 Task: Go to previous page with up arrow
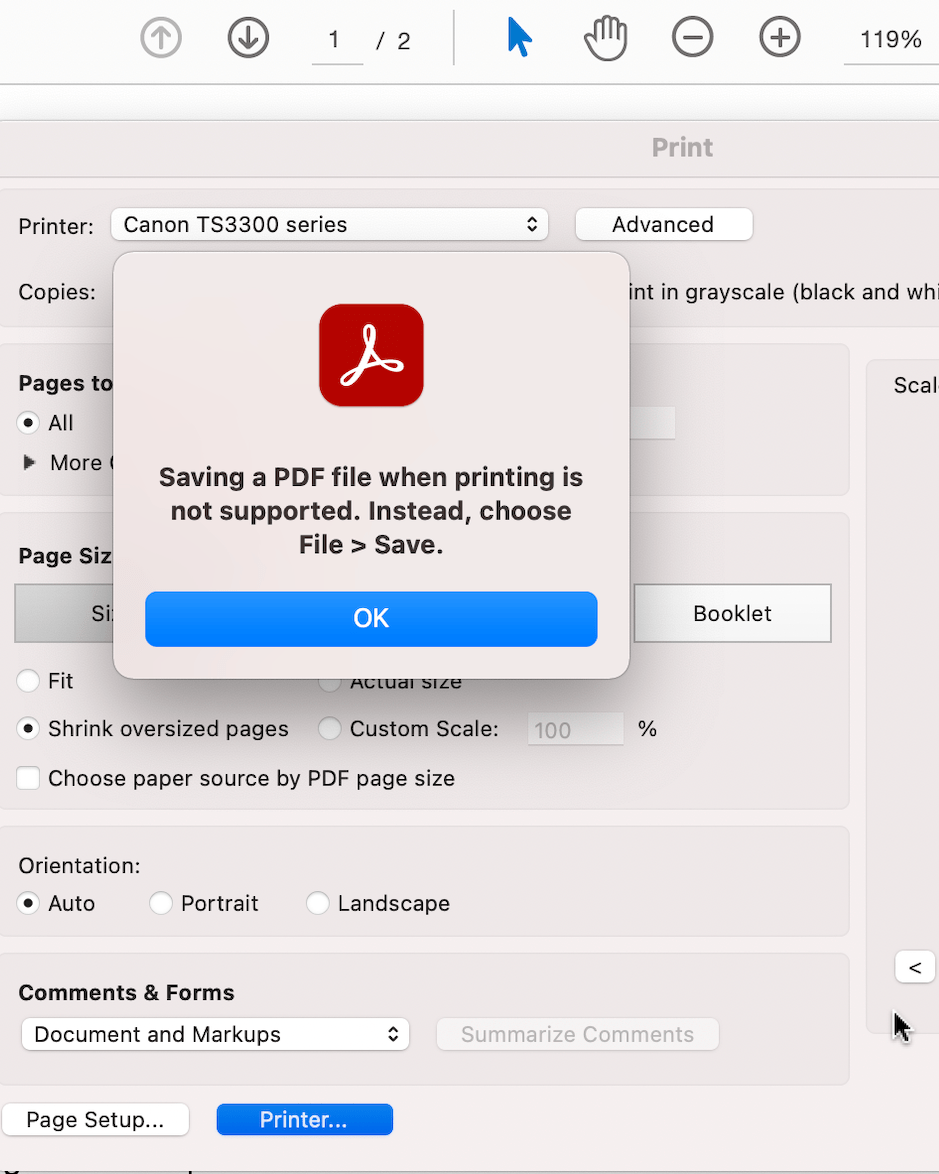pos(161,37)
